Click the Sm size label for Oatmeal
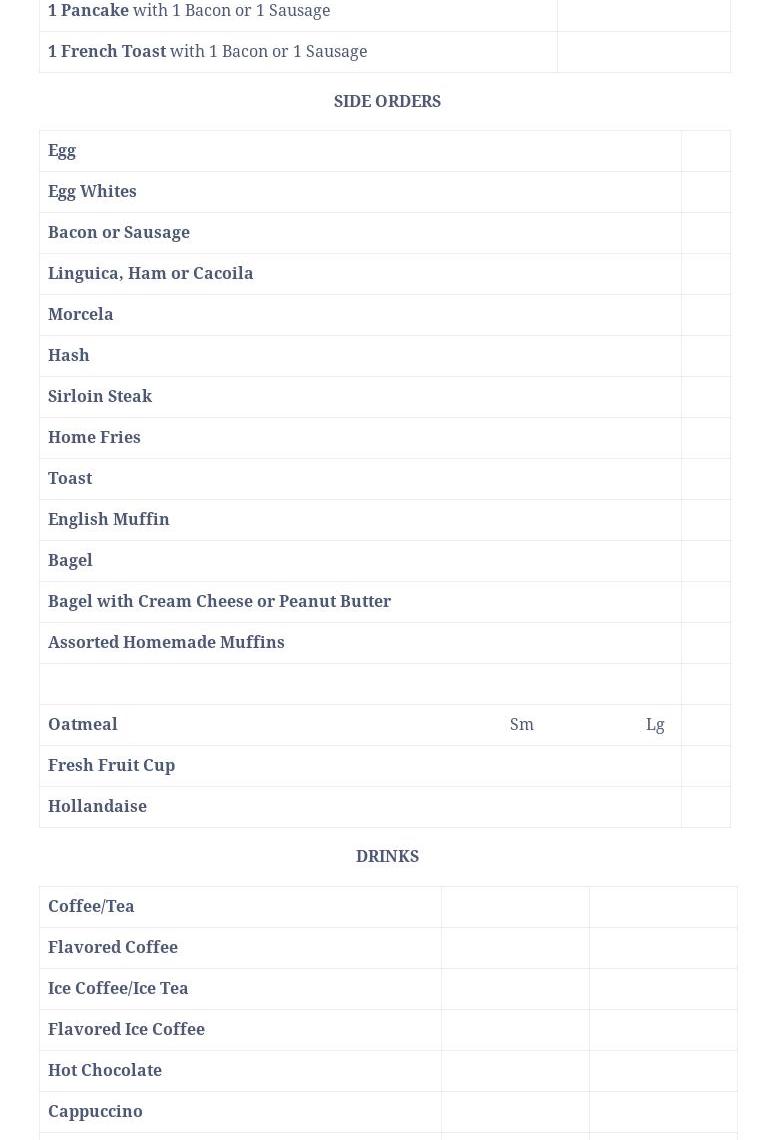770x1140 pixels. [x=522, y=724]
